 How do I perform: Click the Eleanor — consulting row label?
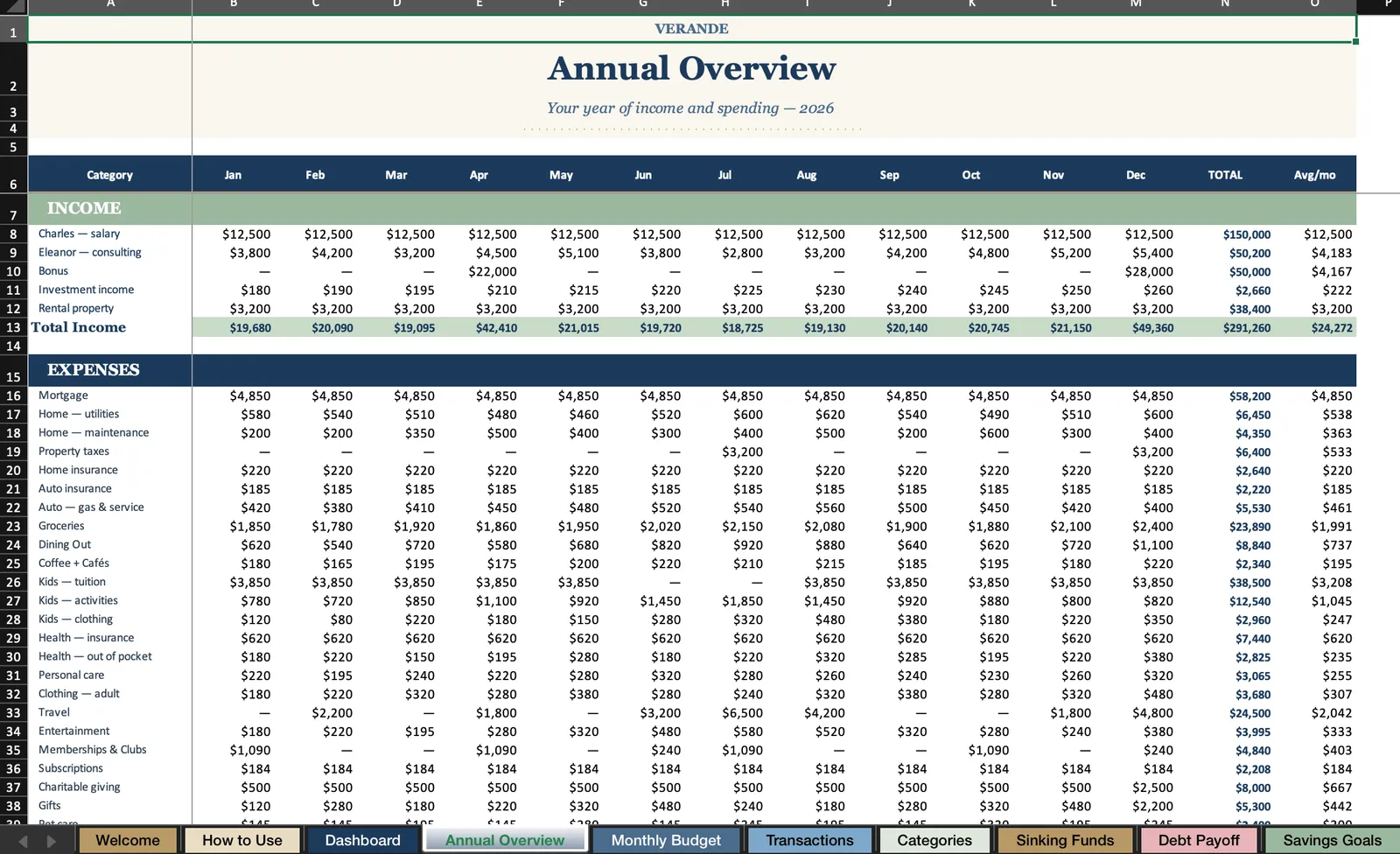(89, 252)
